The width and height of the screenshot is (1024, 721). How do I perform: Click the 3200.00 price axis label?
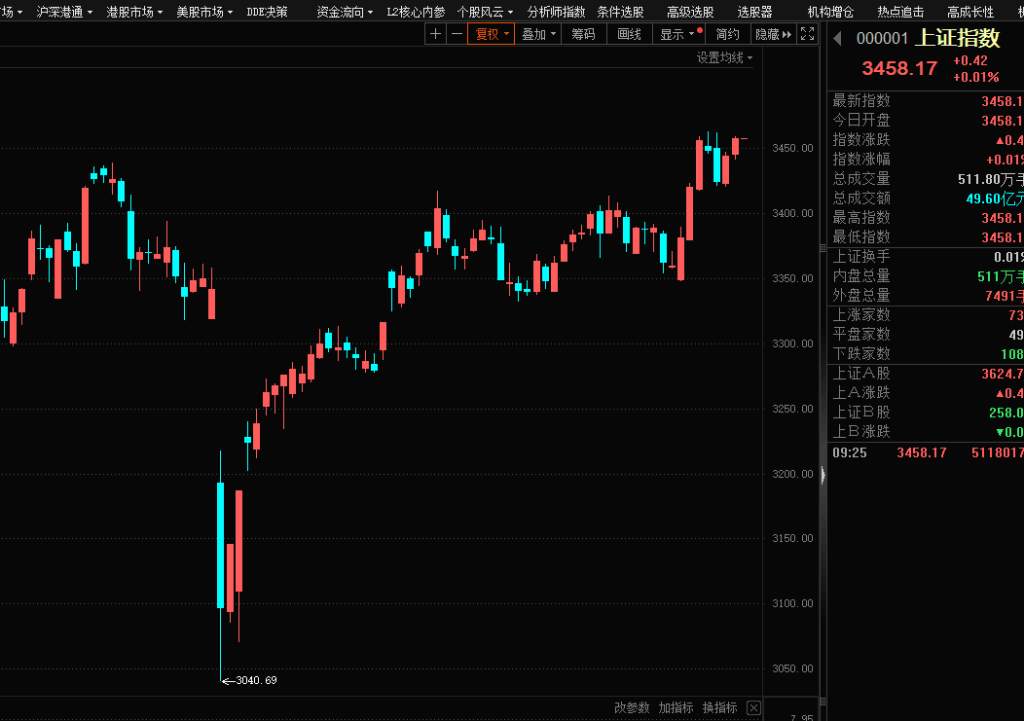pos(792,474)
